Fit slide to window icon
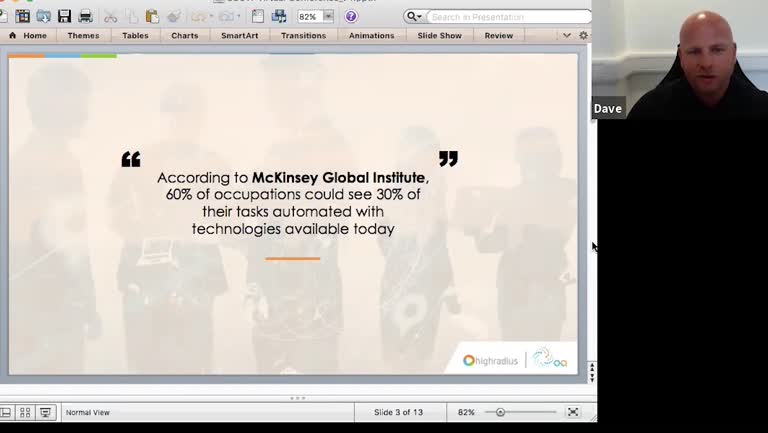Screen dimensions: 768x433 573,412
